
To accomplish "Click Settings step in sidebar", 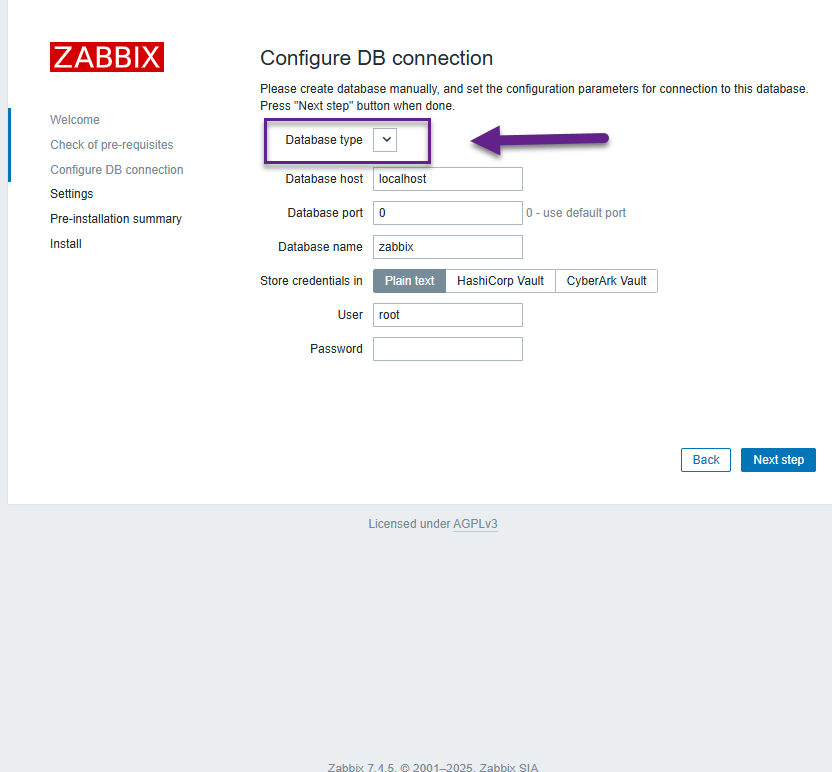I will (x=72, y=194).
